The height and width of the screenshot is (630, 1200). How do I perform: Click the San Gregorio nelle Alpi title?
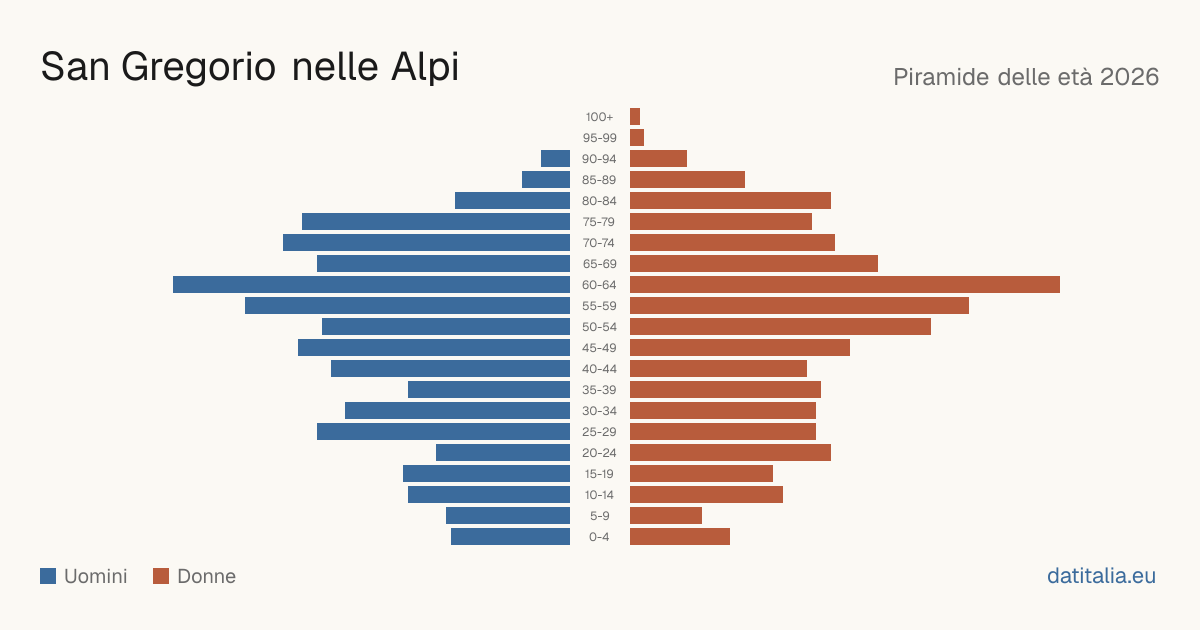pos(249,67)
